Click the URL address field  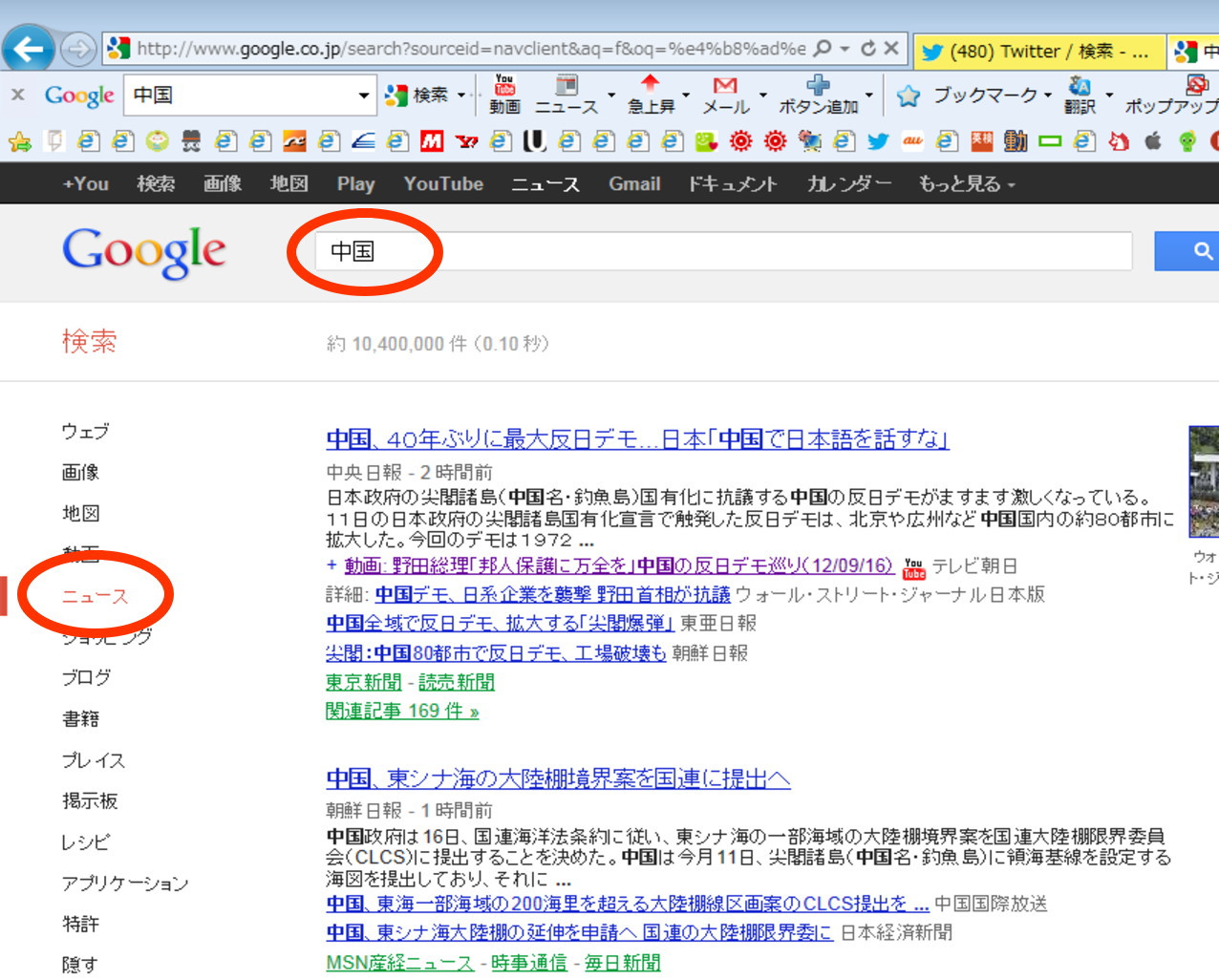[471, 48]
